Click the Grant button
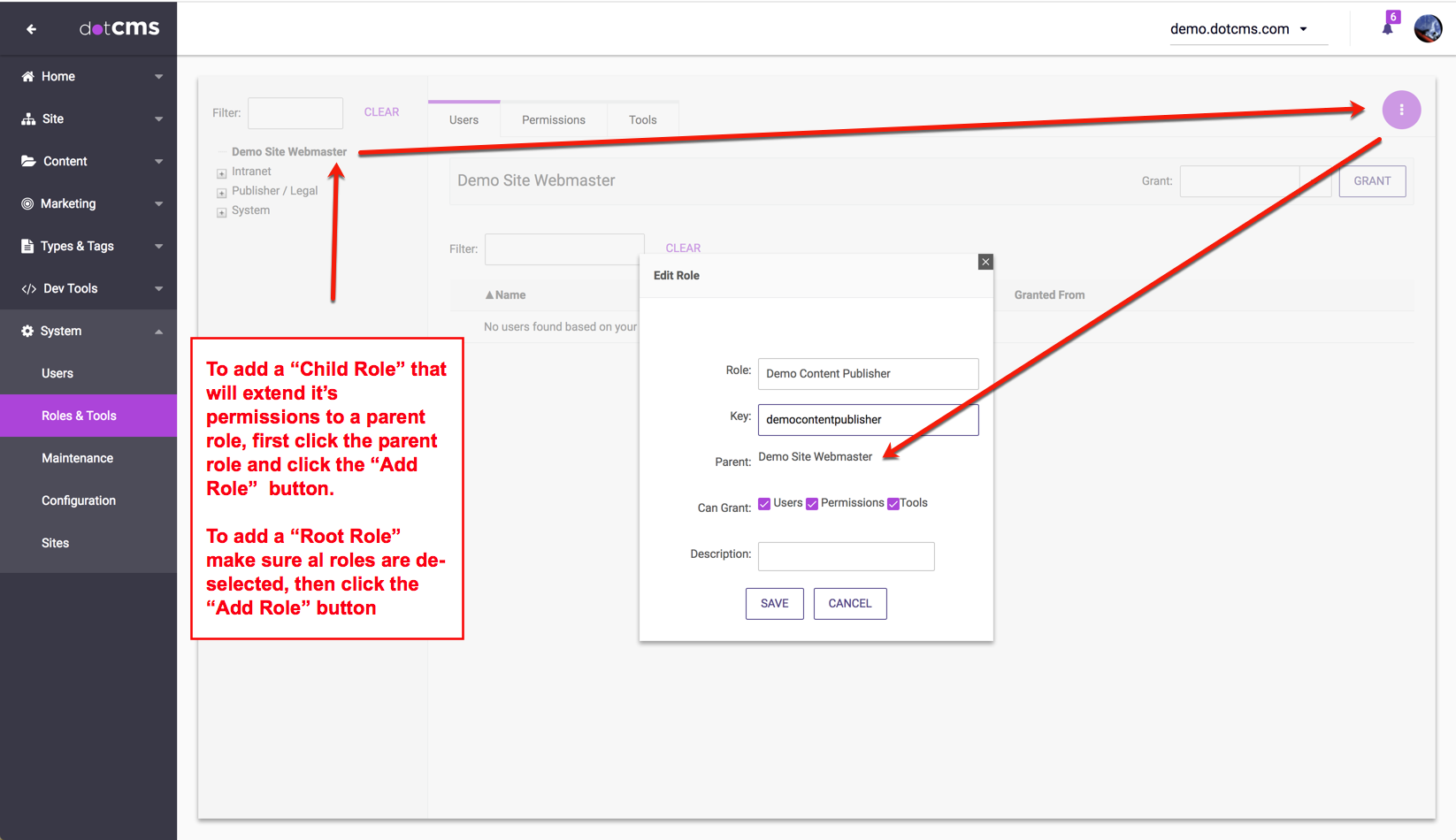Image resolution: width=1456 pixels, height=840 pixels. [1372, 181]
